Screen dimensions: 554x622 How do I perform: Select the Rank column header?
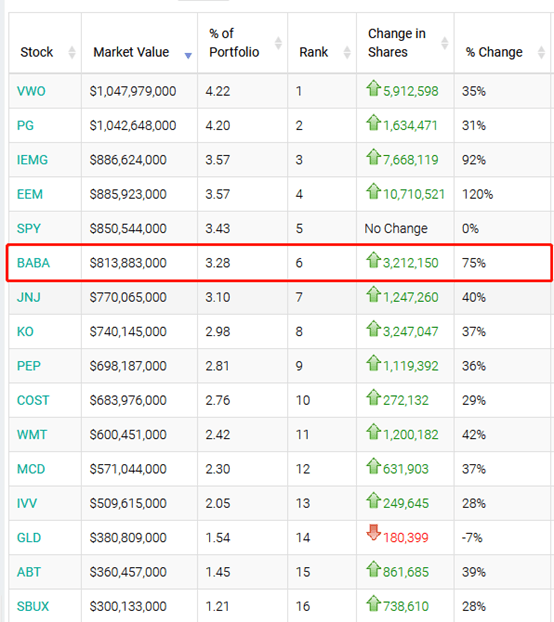(x=314, y=52)
